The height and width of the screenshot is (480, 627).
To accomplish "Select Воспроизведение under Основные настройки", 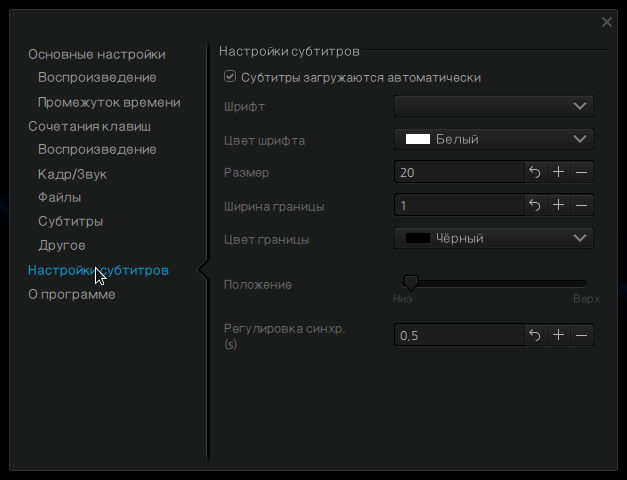I will coord(97,78).
